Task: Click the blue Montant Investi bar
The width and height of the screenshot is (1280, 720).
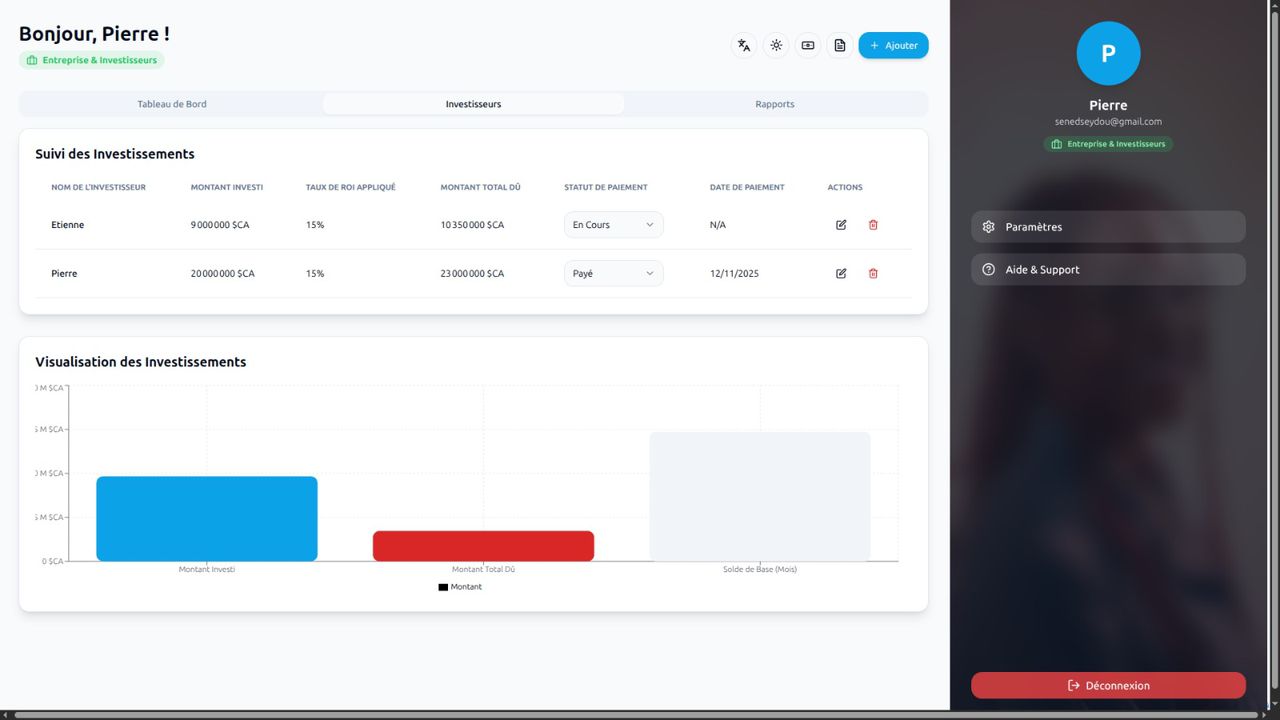Action: click(x=207, y=518)
